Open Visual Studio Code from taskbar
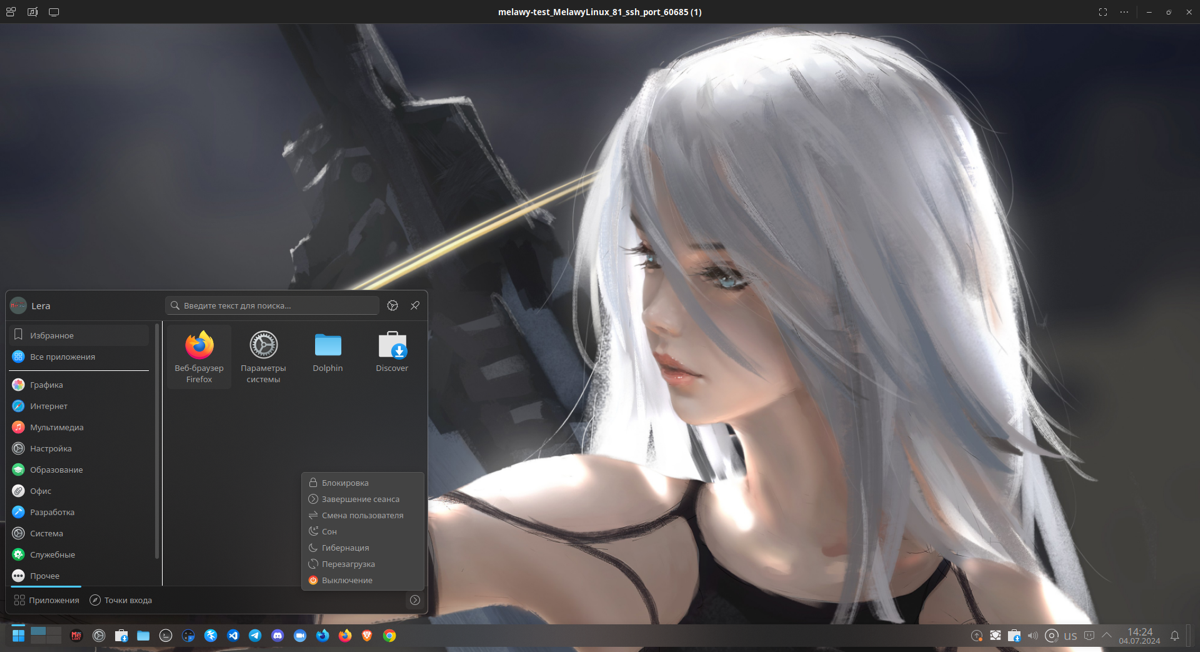The image size is (1200, 652). tap(233, 636)
